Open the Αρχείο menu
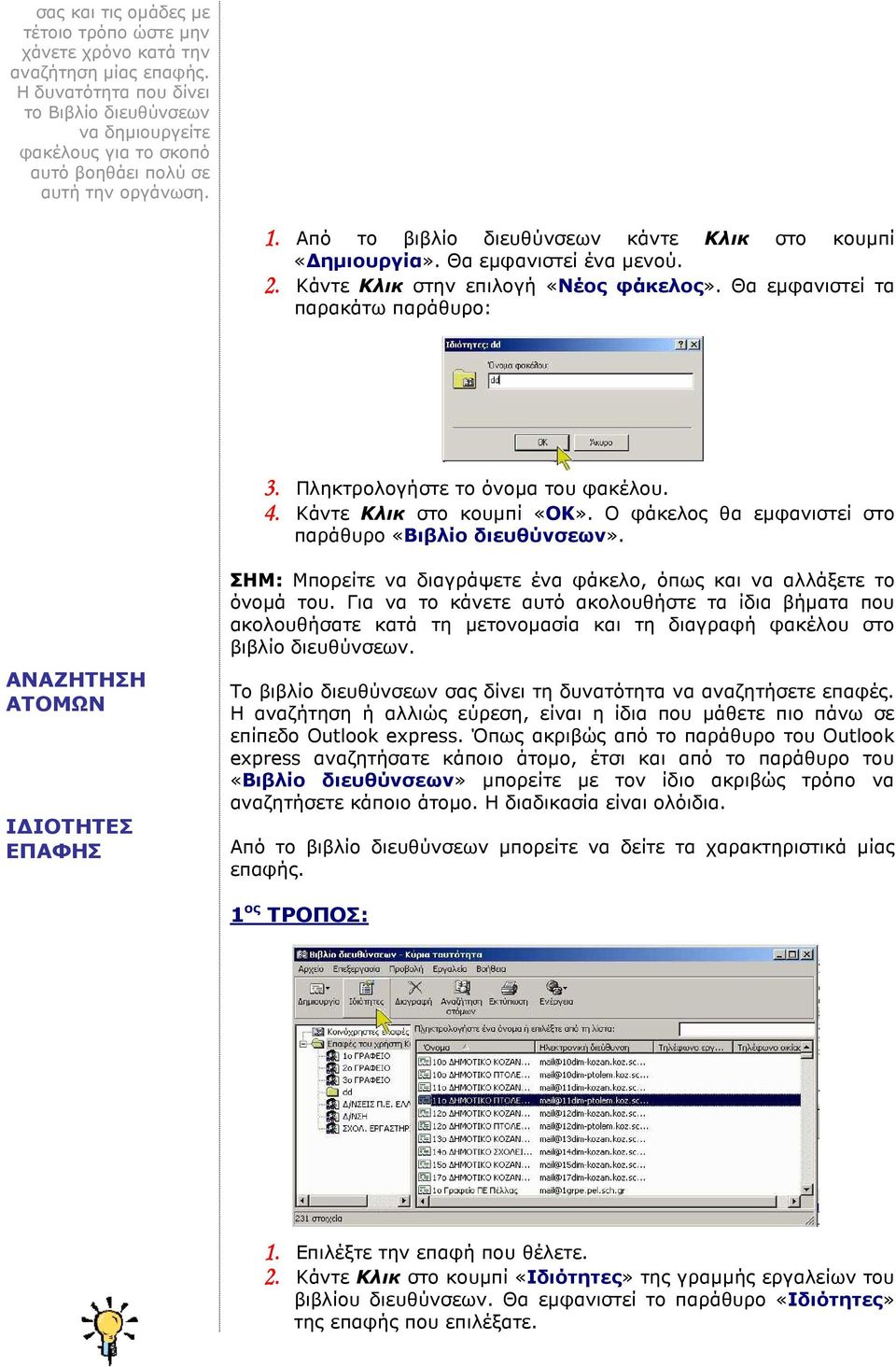Image resolution: width=896 pixels, height=1367 pixels. [x=311, y=969]
